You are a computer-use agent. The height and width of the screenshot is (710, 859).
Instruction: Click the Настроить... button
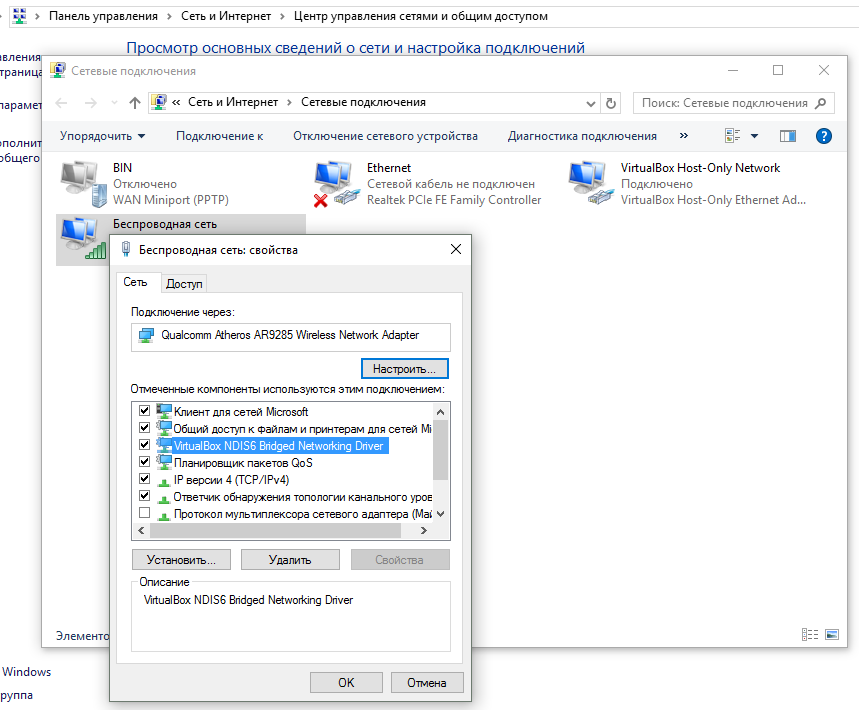click(404, 369)
